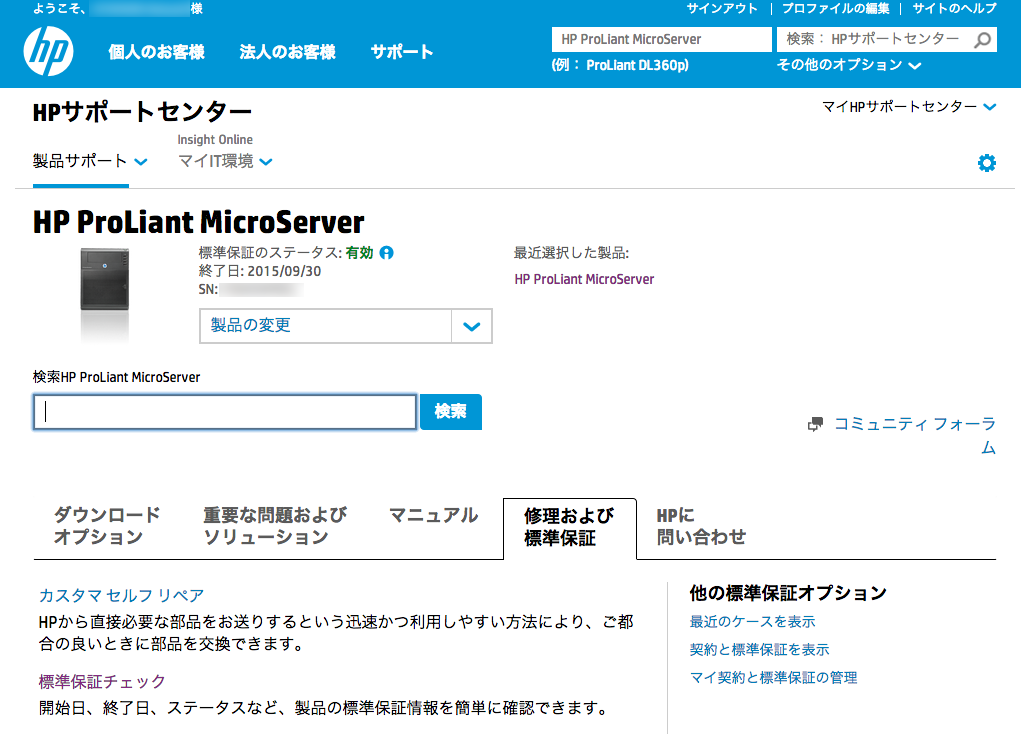Switch to the ダウンロードオプション tab
Image resolution: width=1021 pixels, height=748 pixels.
tap(107, 526)
